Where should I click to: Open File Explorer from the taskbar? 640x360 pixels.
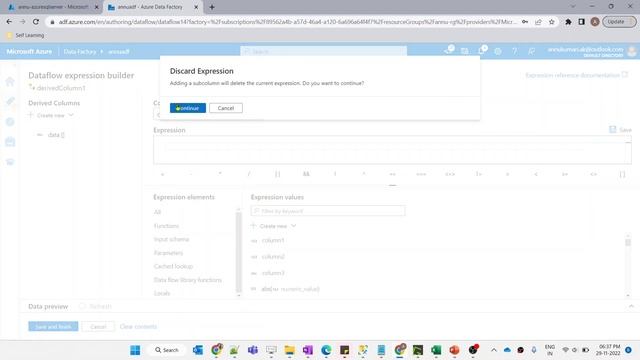click(x=289, y=350)
